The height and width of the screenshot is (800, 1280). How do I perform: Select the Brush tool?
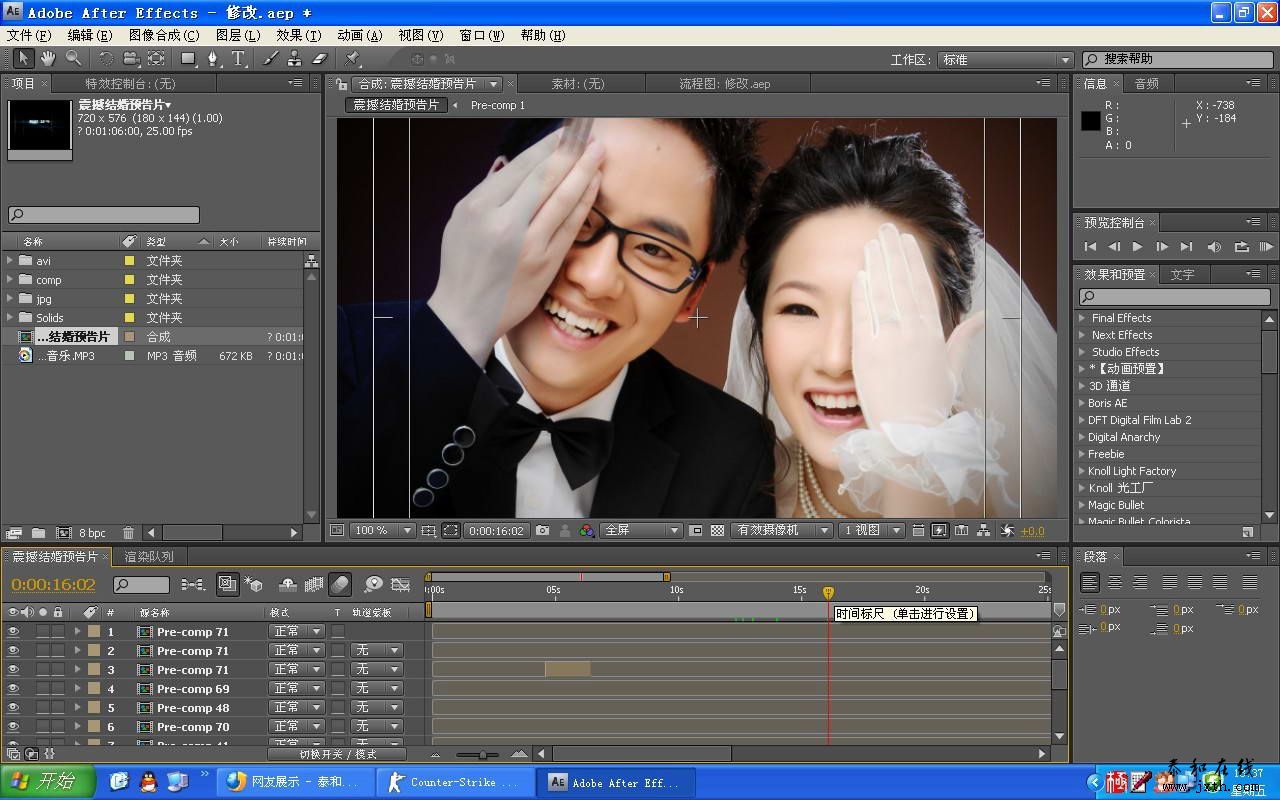(270, 59)
